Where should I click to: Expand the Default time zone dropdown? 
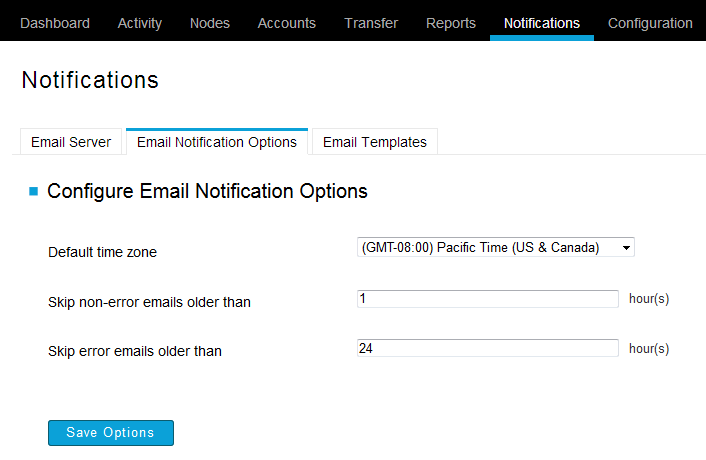pyautogui.click(x=496, y=247)
